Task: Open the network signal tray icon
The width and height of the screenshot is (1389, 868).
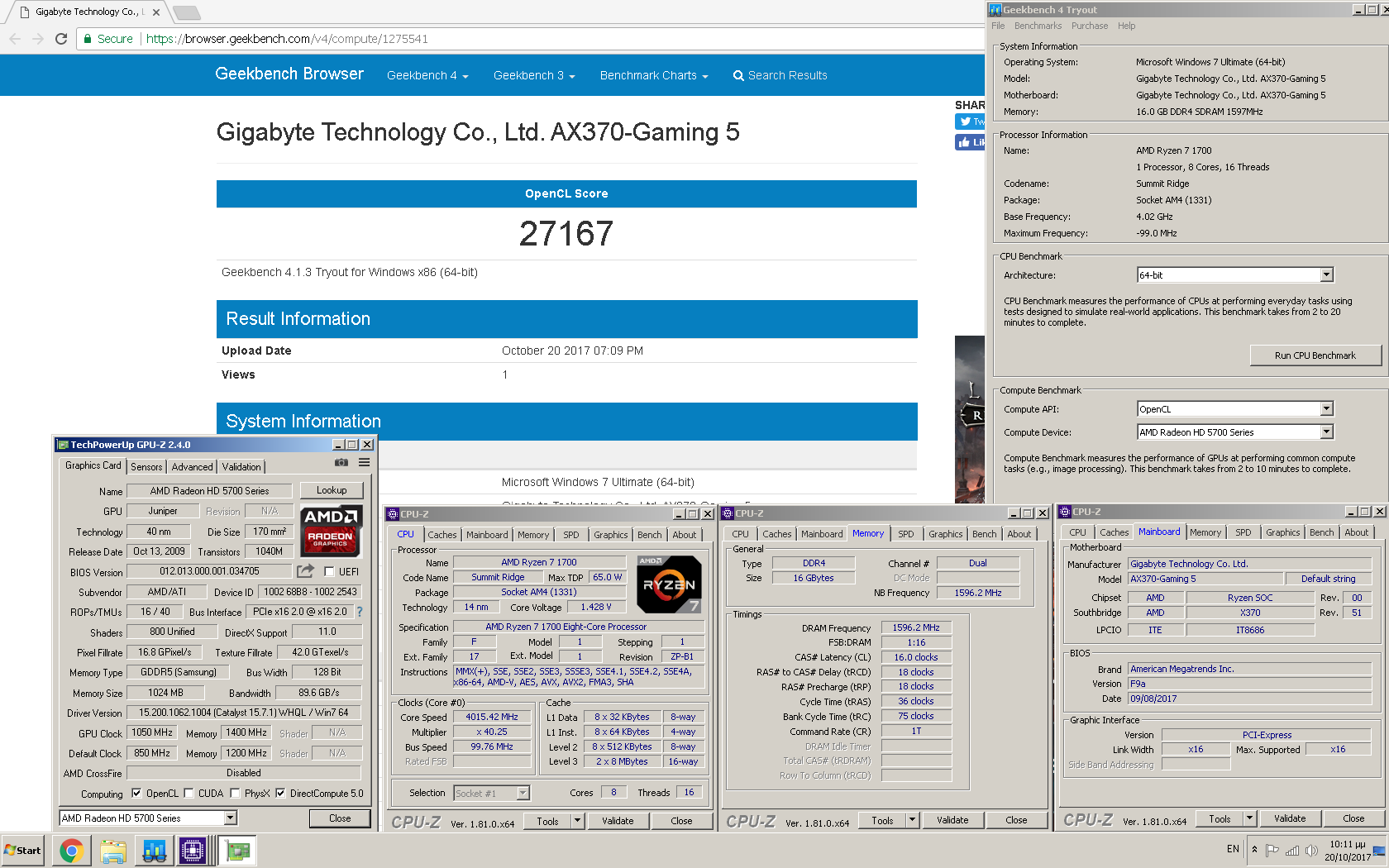Action: click(1291, 851)
